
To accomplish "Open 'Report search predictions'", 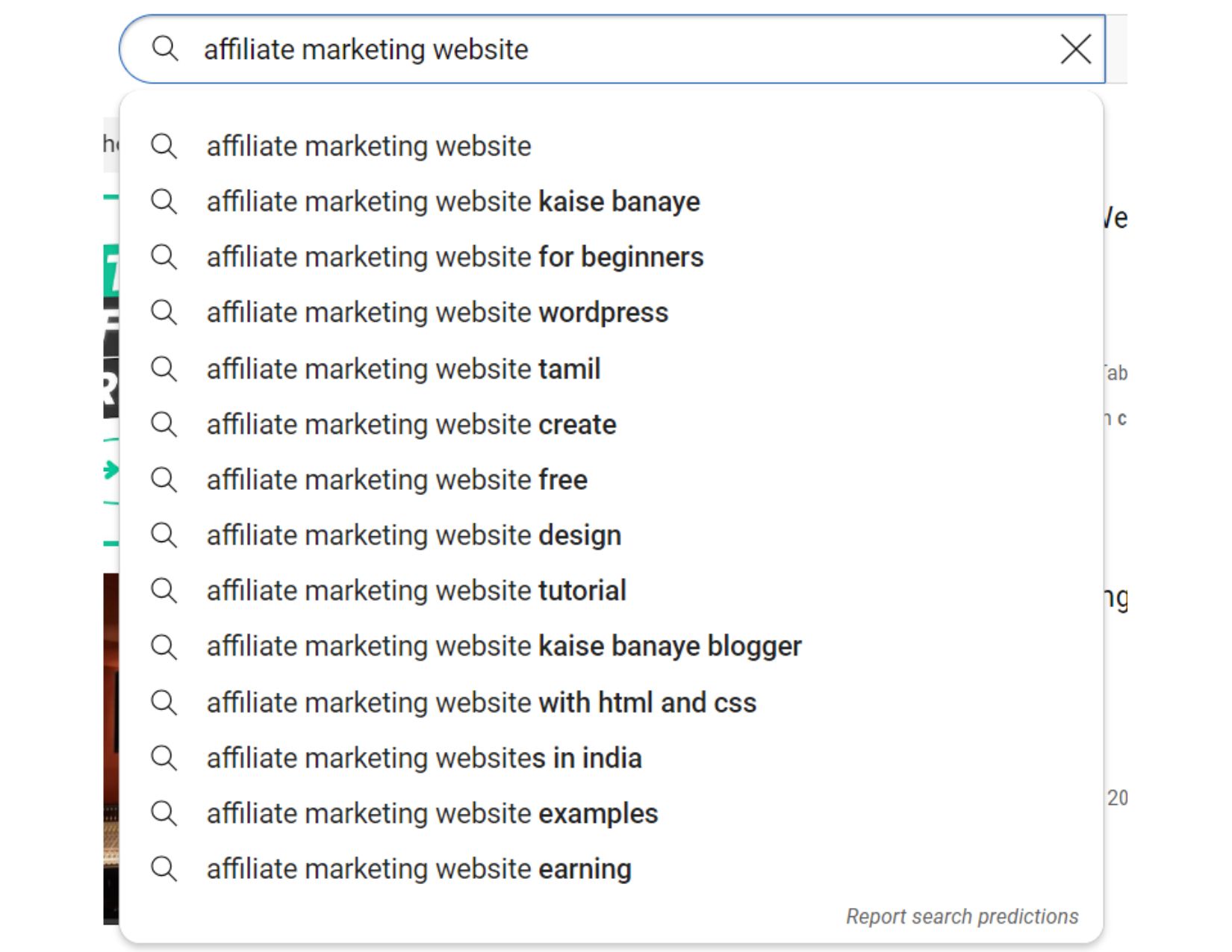I will [x=962, y=916].
